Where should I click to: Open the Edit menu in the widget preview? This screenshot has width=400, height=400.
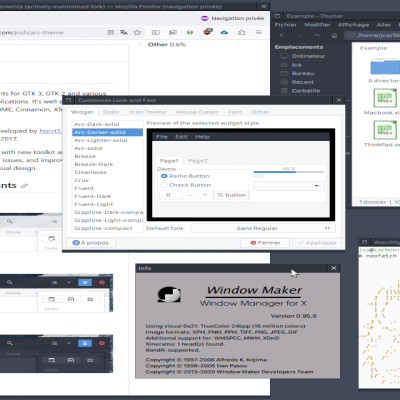pos(181,137)
